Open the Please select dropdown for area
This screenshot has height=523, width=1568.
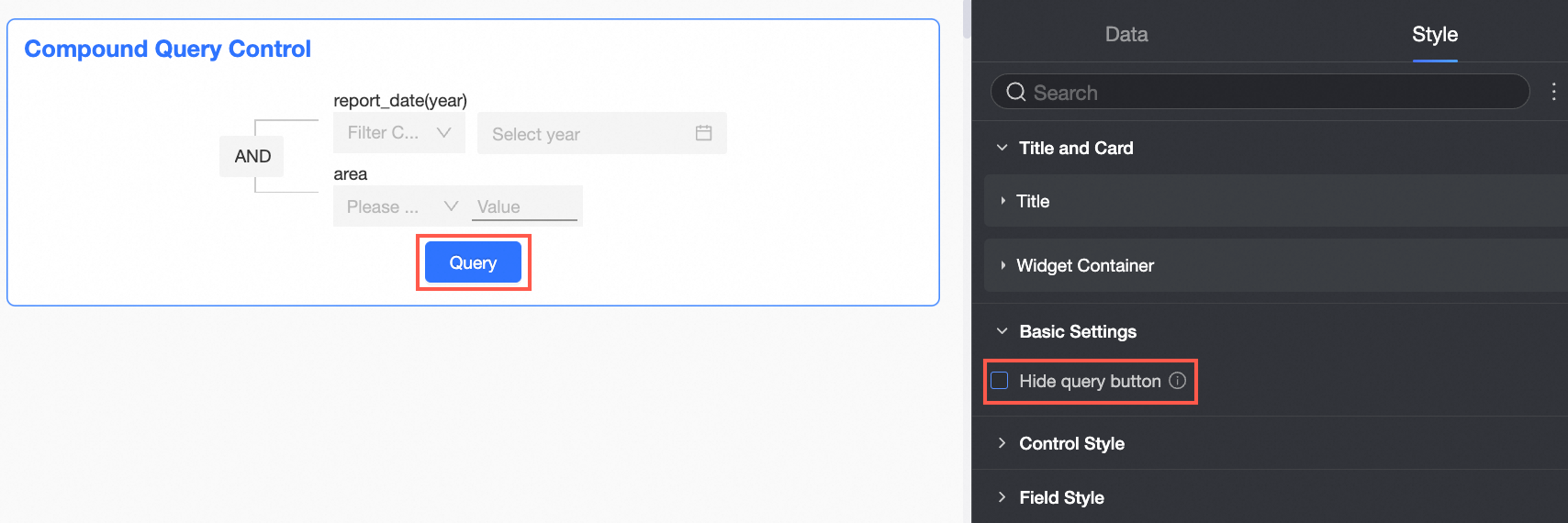(401, 207)
